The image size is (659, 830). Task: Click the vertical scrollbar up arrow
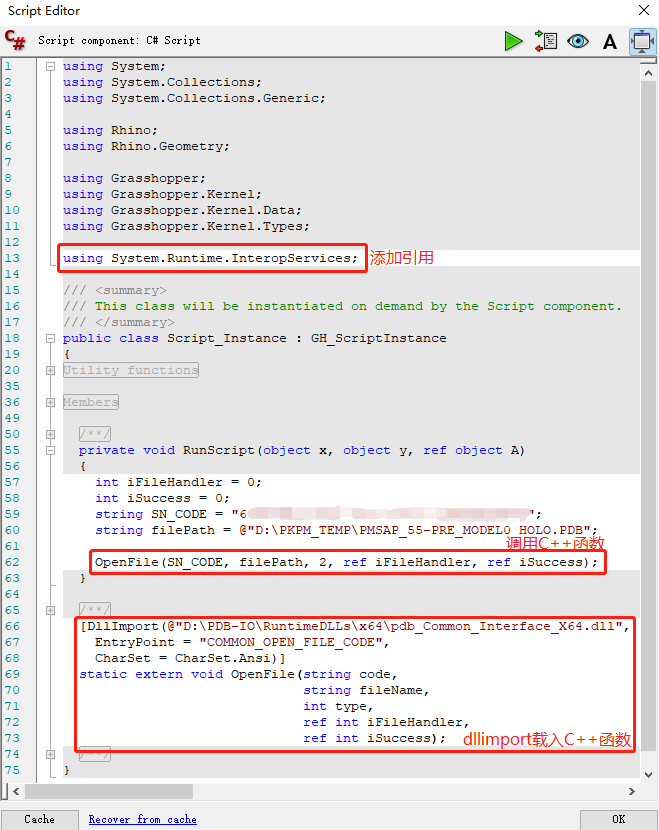coord(648,74)
